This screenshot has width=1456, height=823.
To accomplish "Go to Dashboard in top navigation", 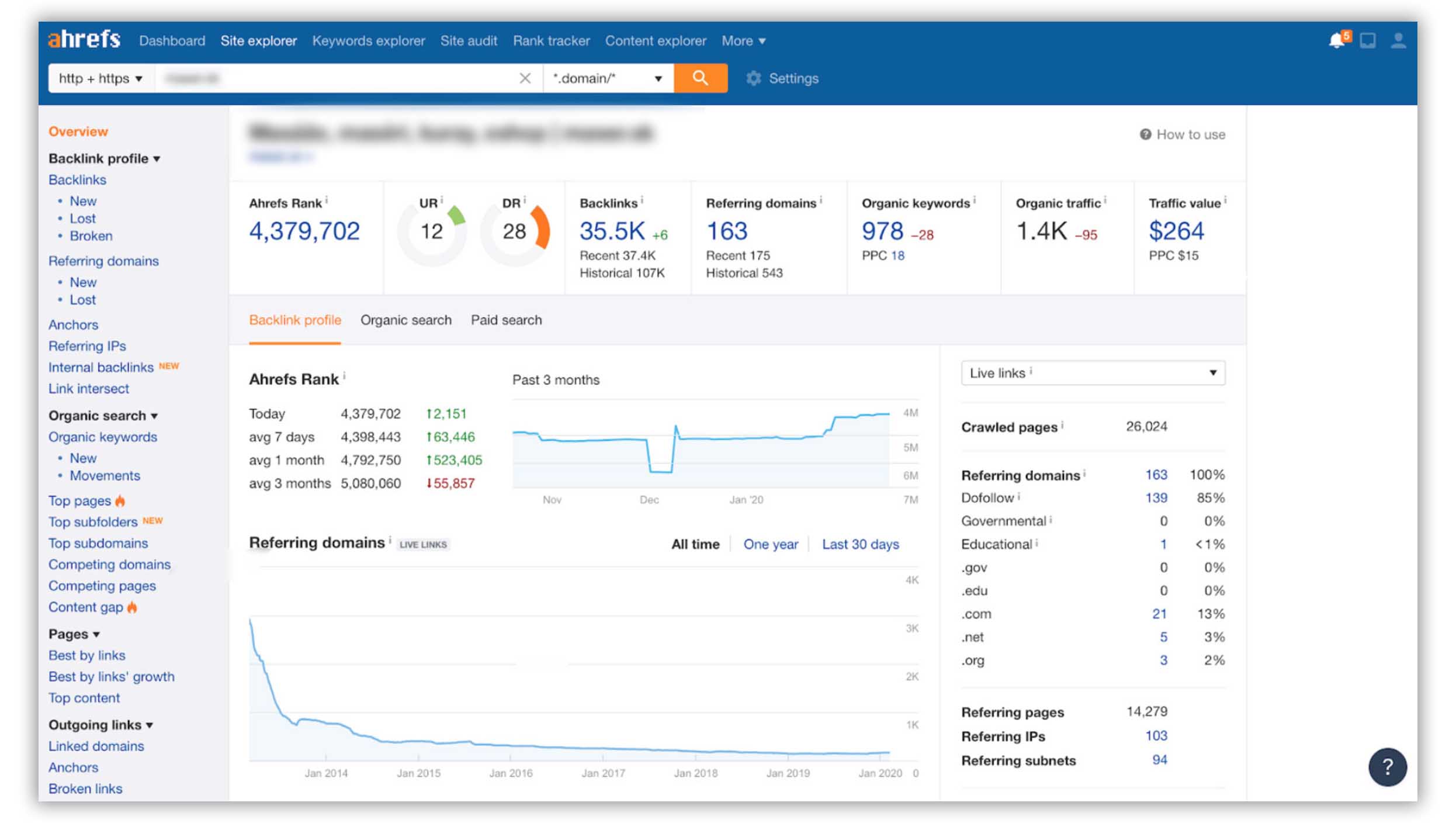I will 172,41.
